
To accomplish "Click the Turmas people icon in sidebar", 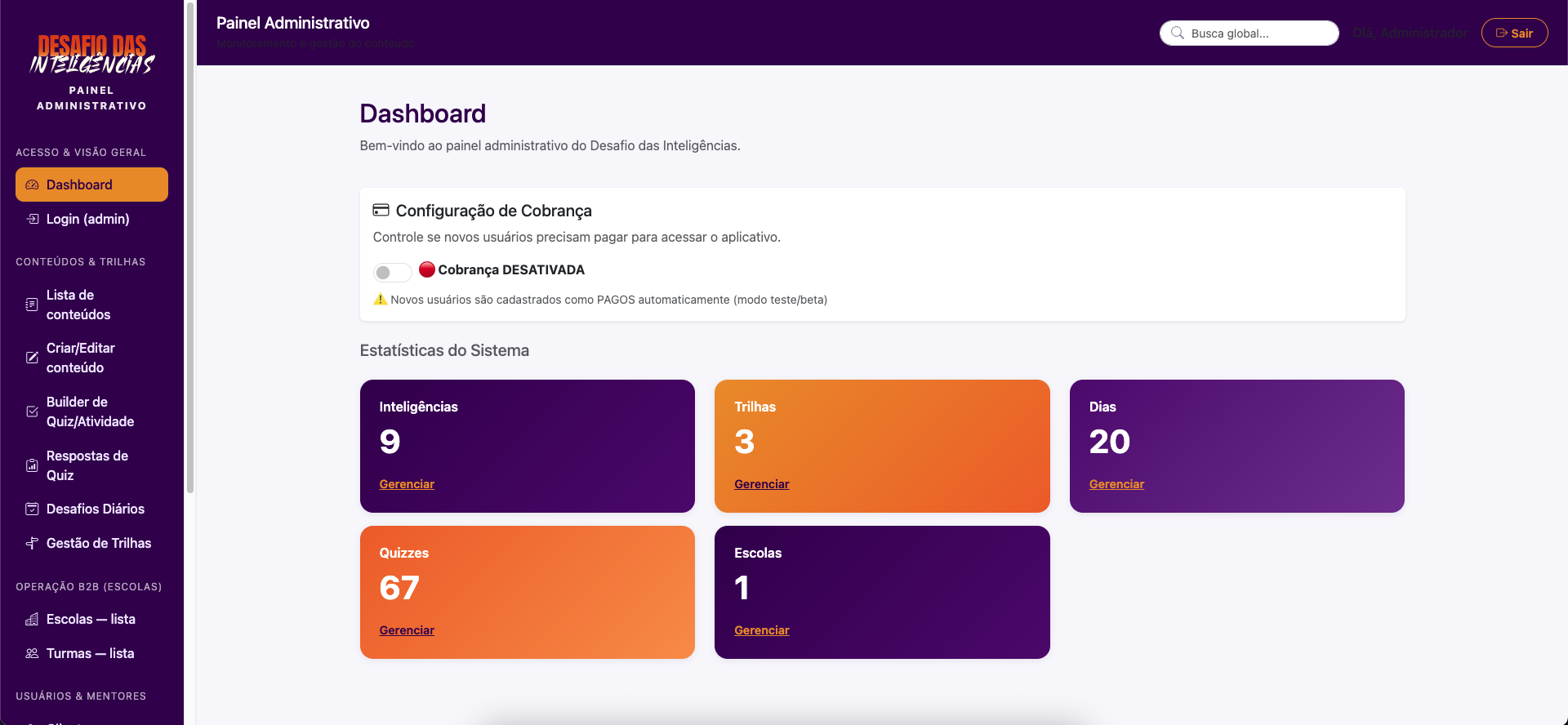I will 32,654.
